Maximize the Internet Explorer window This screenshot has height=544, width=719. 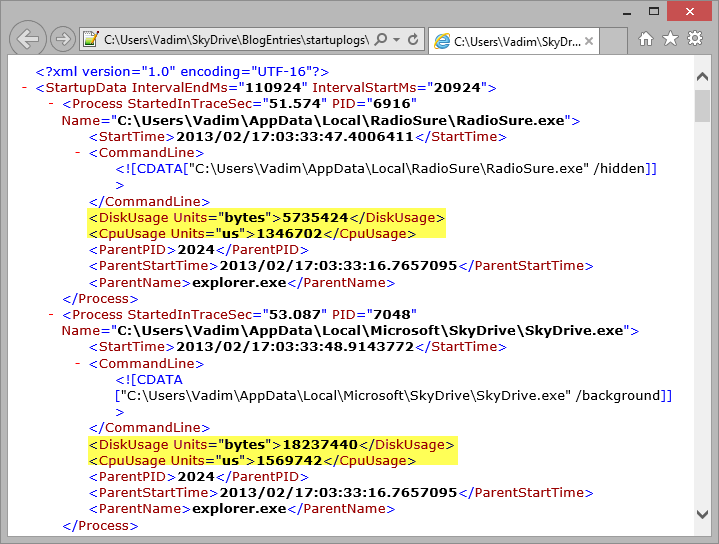654,11
